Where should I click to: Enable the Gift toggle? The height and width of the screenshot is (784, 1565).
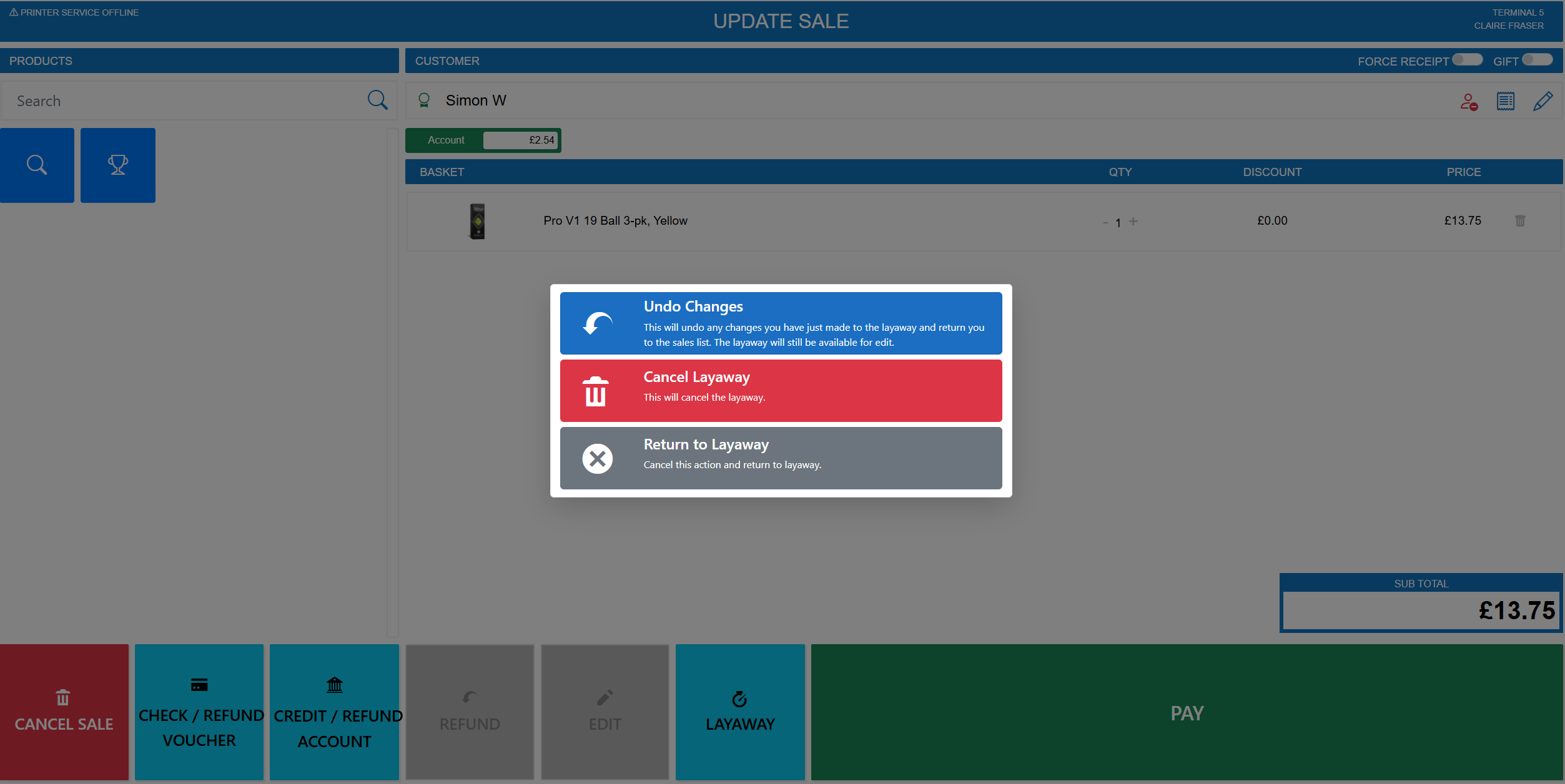click(1537, 60)
